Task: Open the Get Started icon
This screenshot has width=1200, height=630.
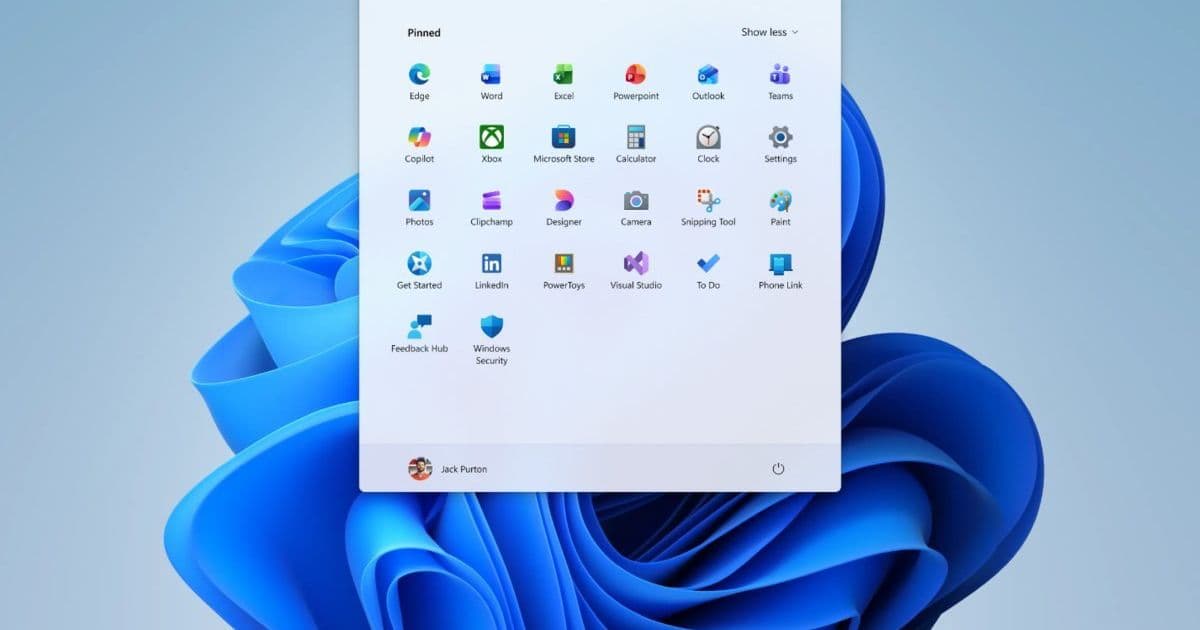Action: (x=419, y=263)
